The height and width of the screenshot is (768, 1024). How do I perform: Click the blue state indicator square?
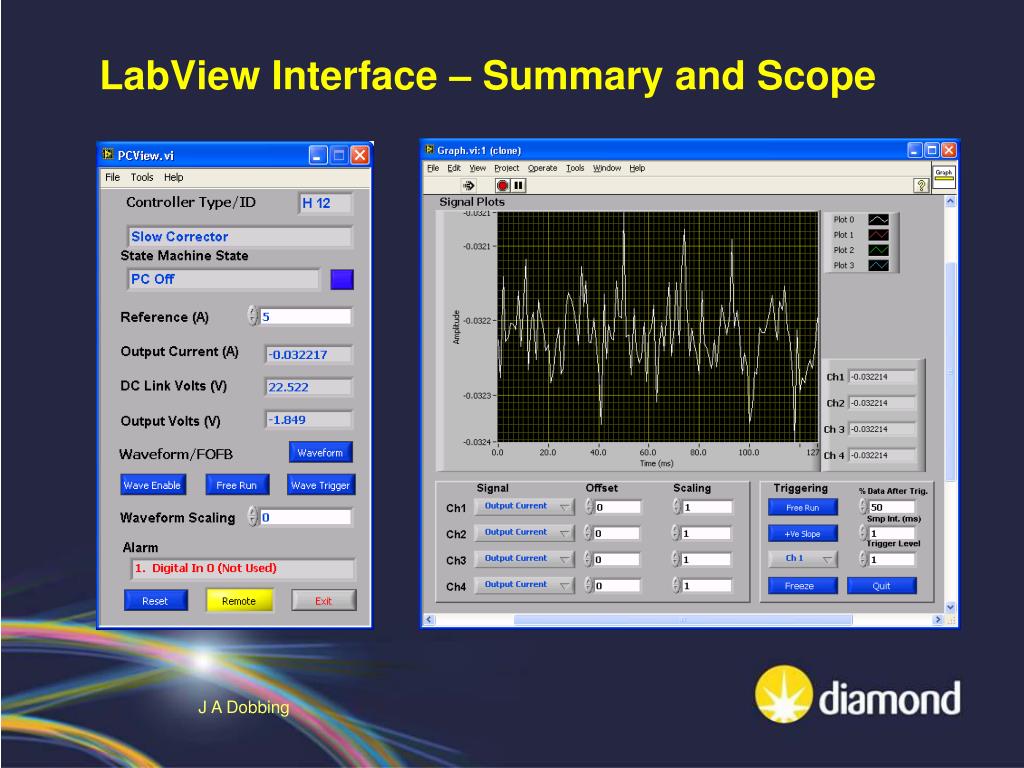coord(342,280)
